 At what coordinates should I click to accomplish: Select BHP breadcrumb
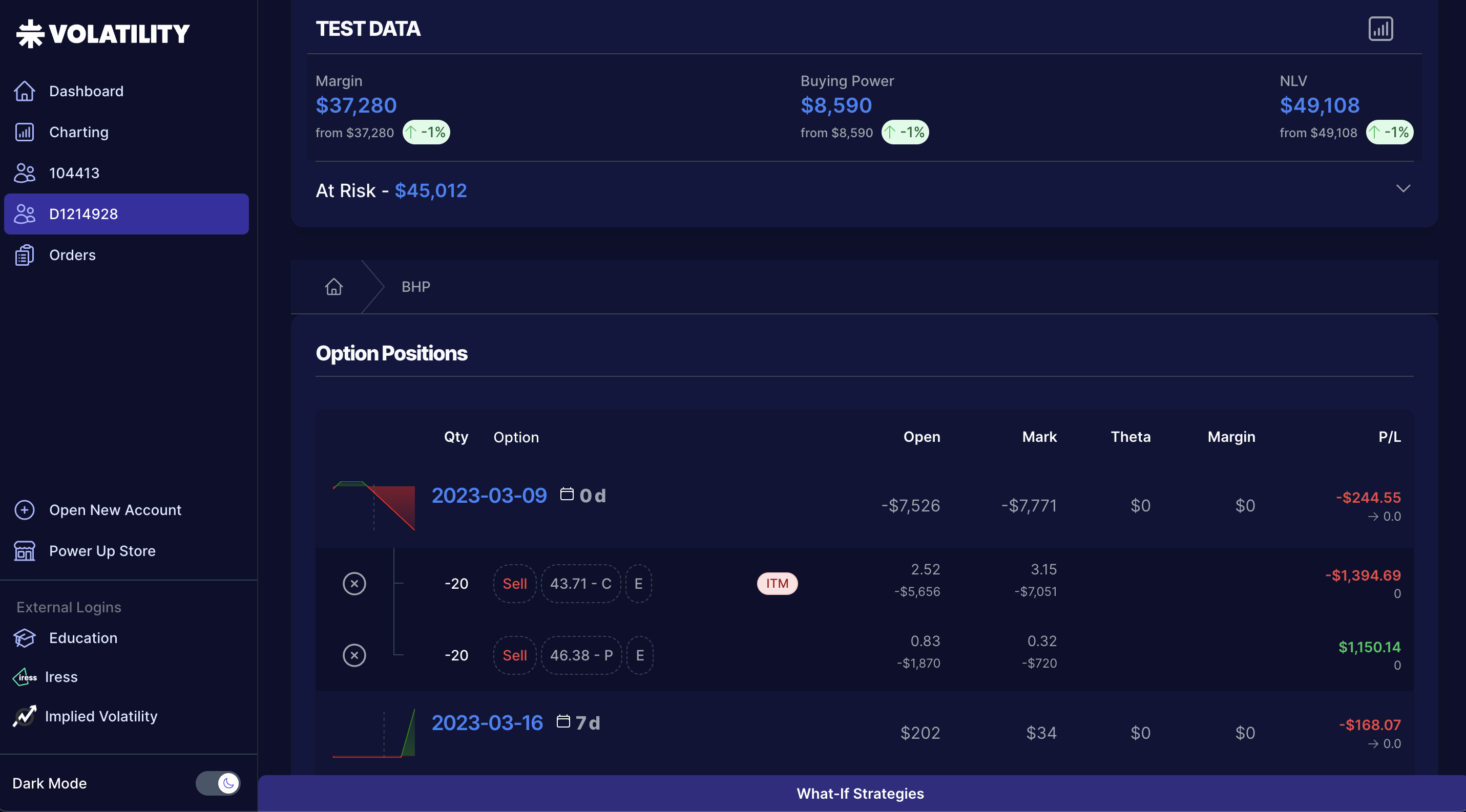[x=416, y=287]
